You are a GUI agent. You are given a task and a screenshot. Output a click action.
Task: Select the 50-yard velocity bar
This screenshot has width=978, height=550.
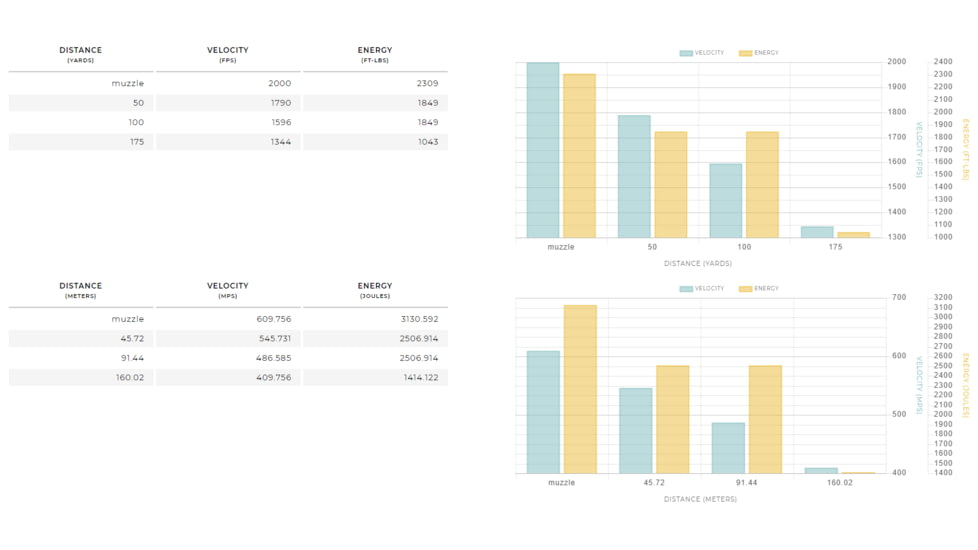click(x=634, y=176)
